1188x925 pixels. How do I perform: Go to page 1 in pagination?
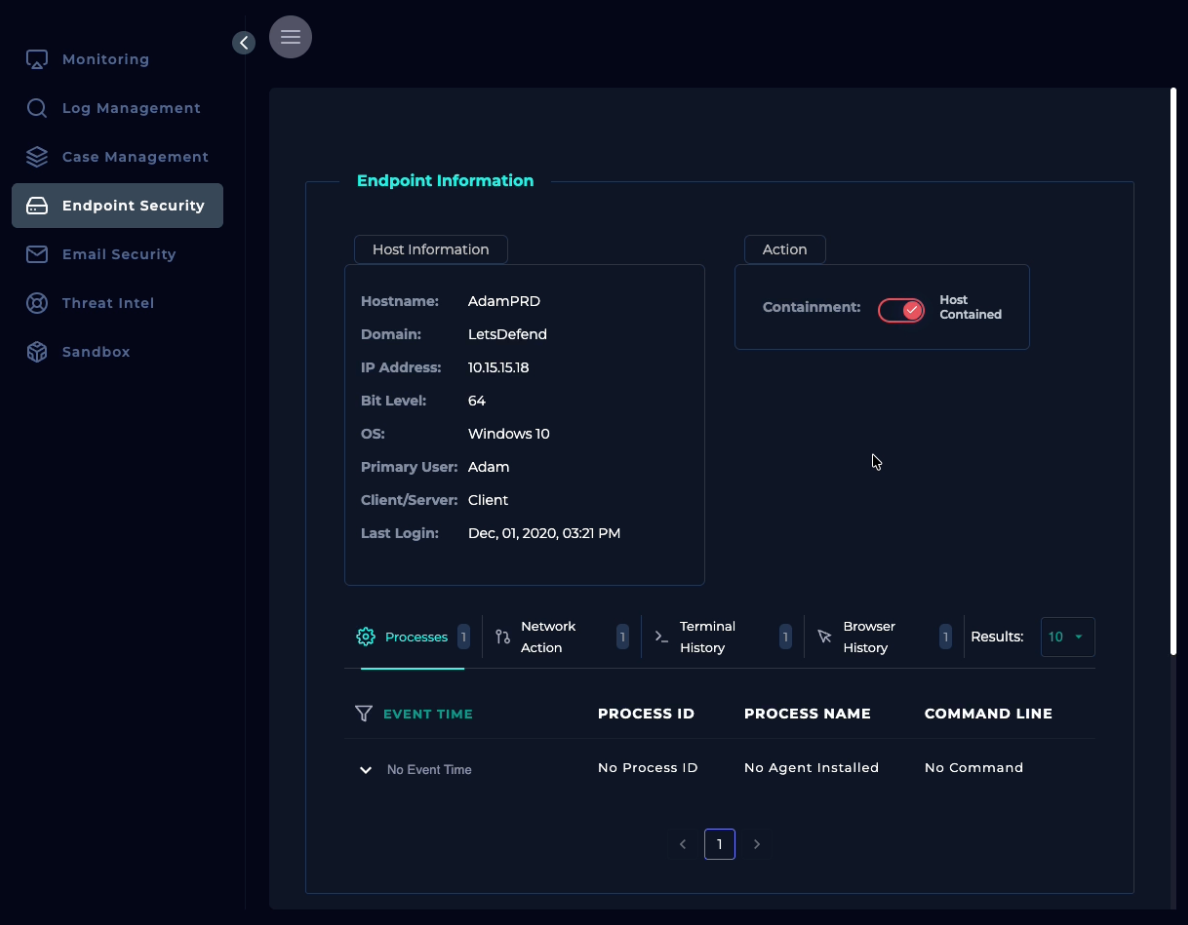(719, 844)
